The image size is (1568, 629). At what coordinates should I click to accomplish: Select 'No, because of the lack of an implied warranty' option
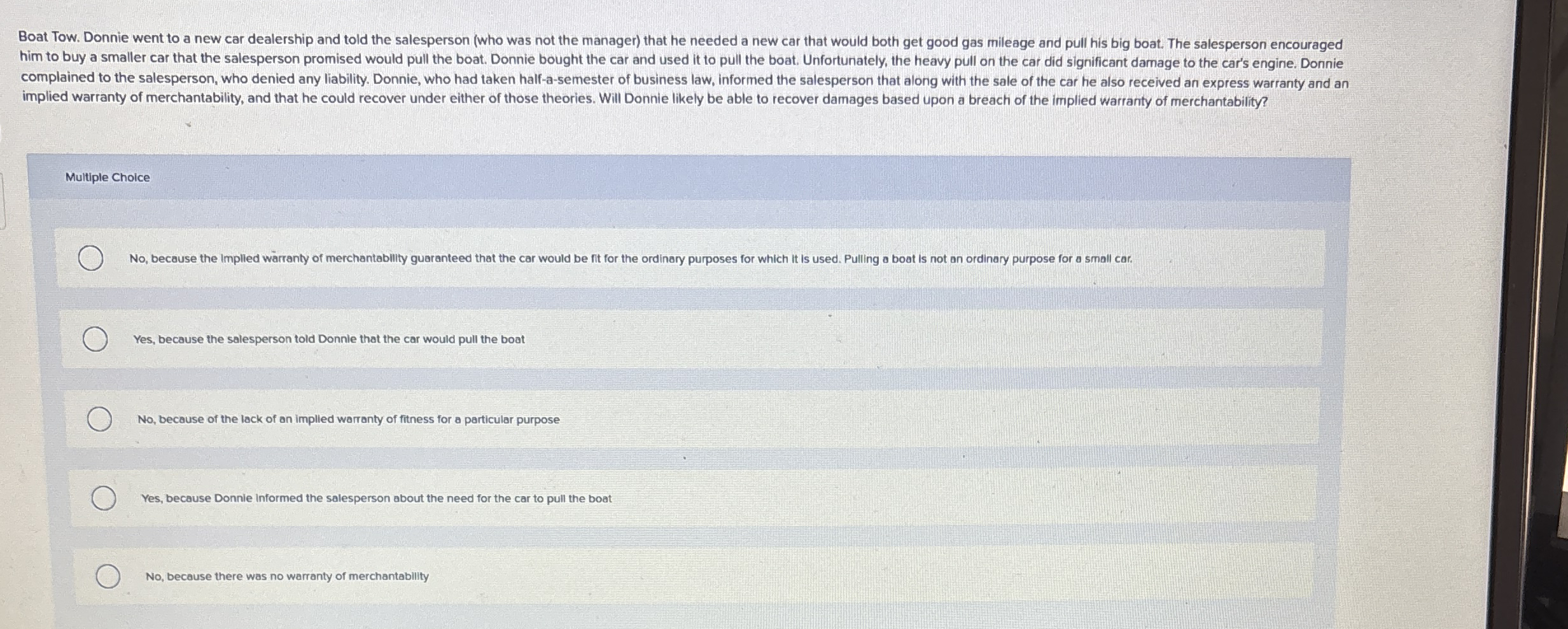pyautogui.click(x=100, y=419)
